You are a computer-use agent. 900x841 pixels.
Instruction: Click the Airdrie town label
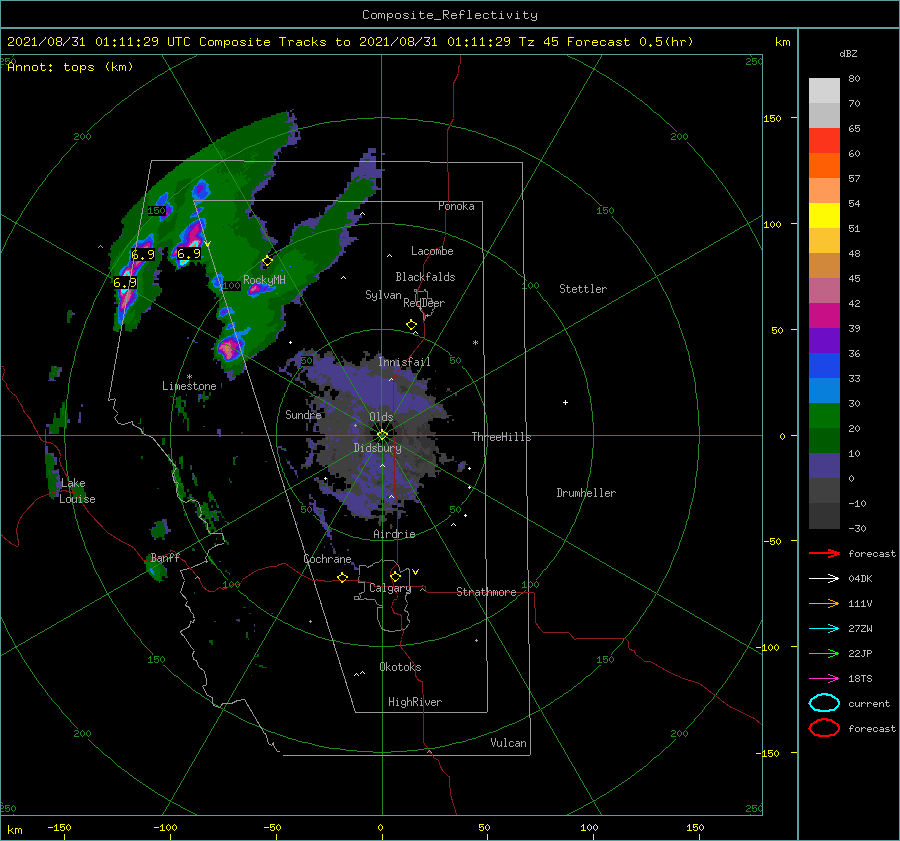pyautogui.click(x=394, y=534)
